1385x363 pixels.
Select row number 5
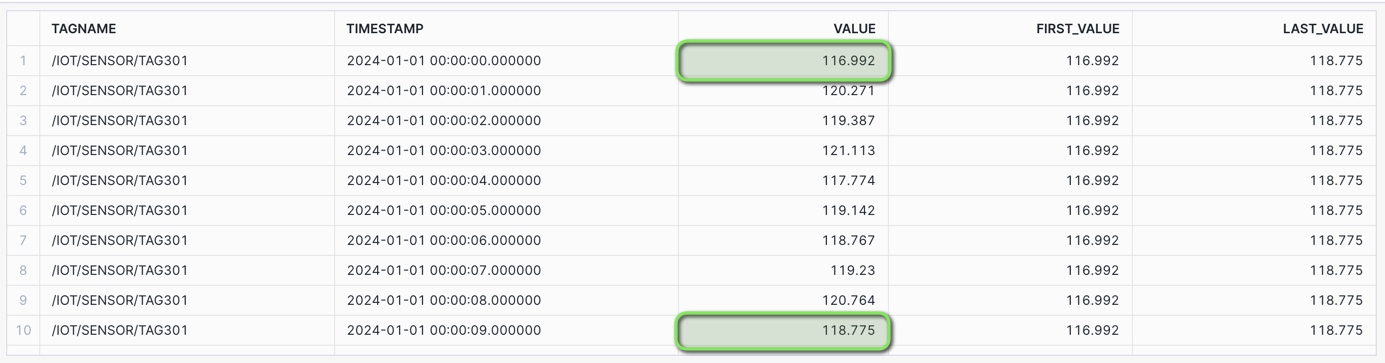coord(23,181)
